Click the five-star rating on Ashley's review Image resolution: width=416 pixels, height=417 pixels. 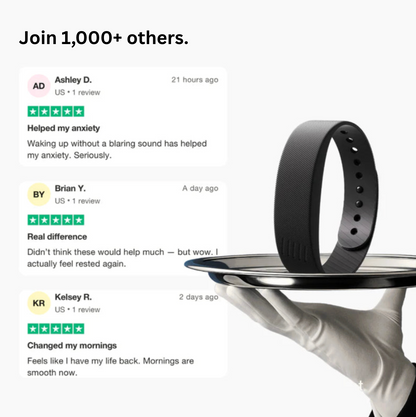(x=56, y=111)
